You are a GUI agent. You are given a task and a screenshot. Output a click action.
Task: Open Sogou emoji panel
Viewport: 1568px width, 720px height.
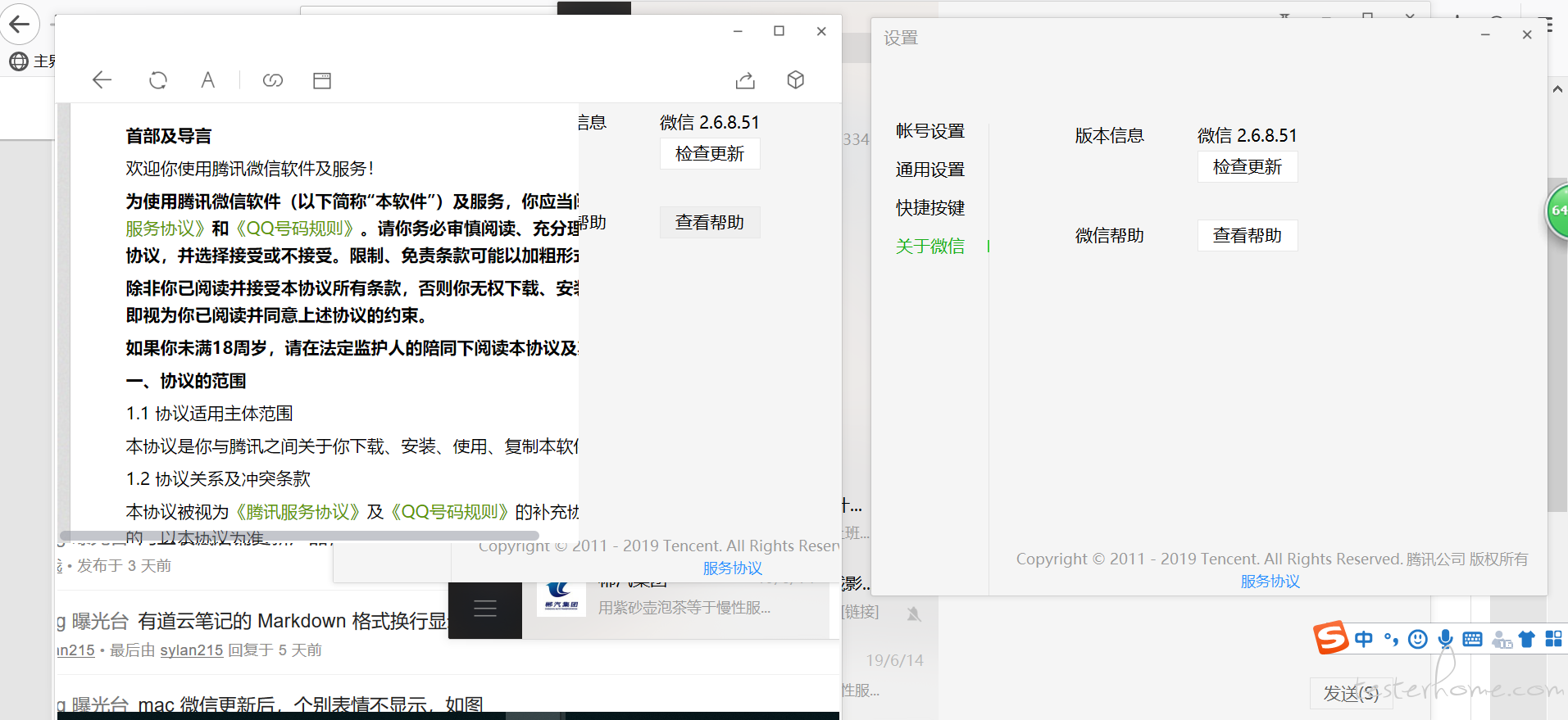[x=1418, y=639]
